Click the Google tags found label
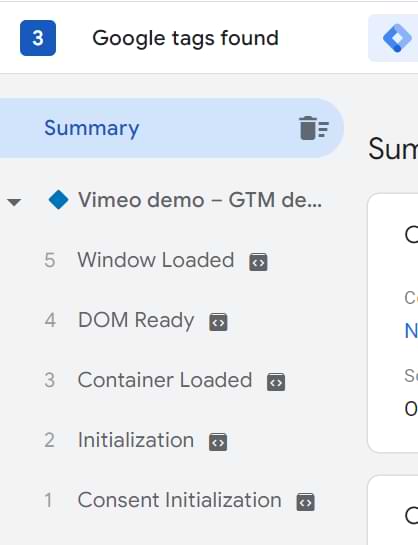The height and width of the screenshot is (545, 418). [185, 38]
